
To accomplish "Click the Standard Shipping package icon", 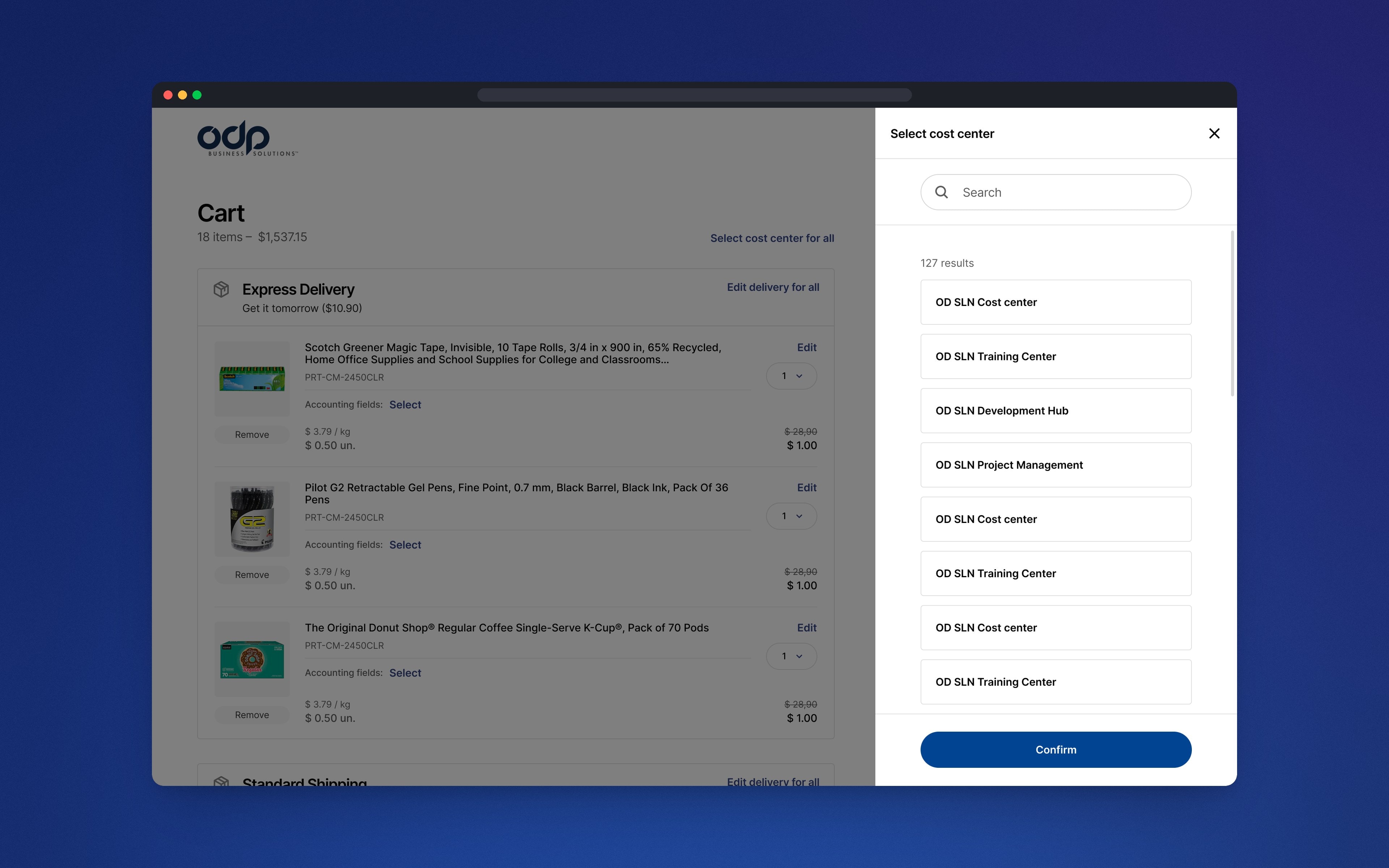I will pos(221,781).
